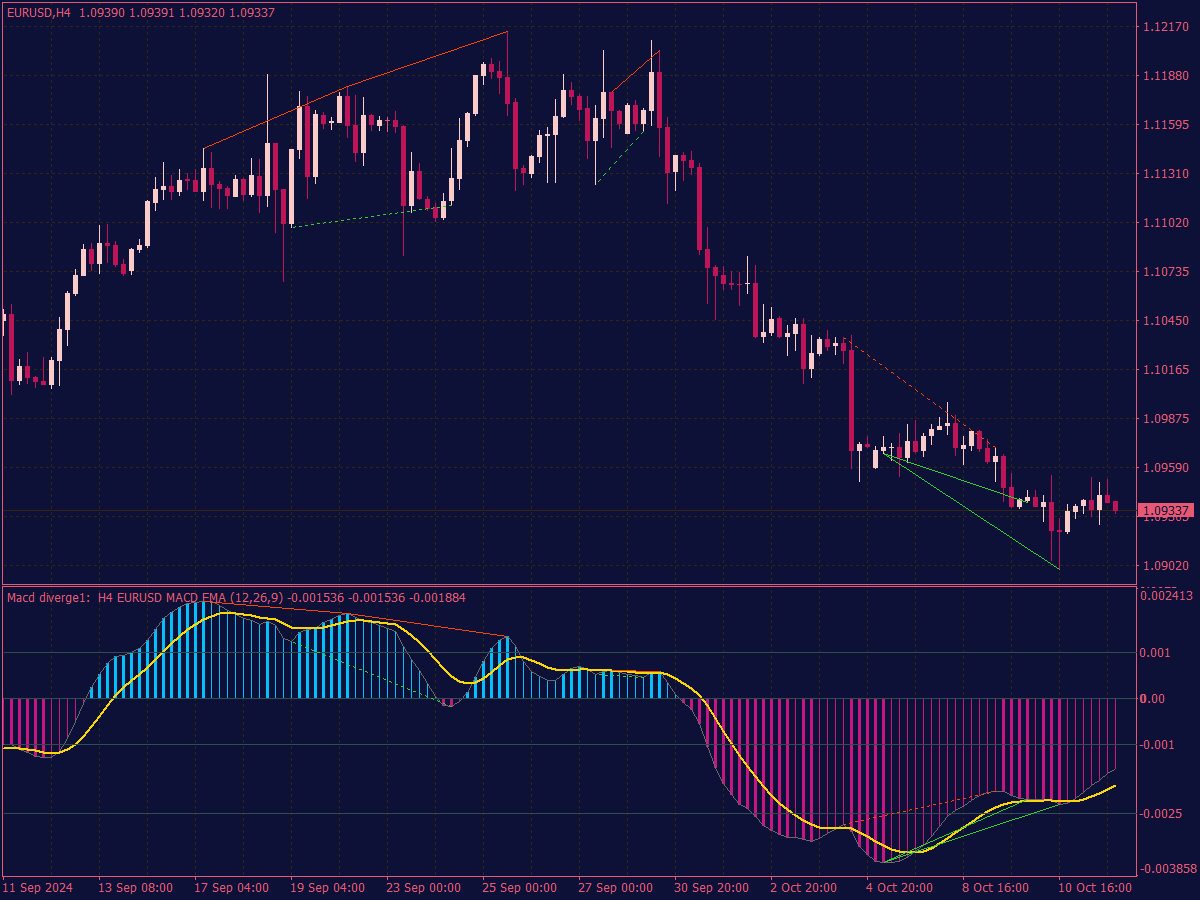Click the 2 Oct 20:00 axis label
Screen dimensions: 1200x900
click(x=806, y=886)
